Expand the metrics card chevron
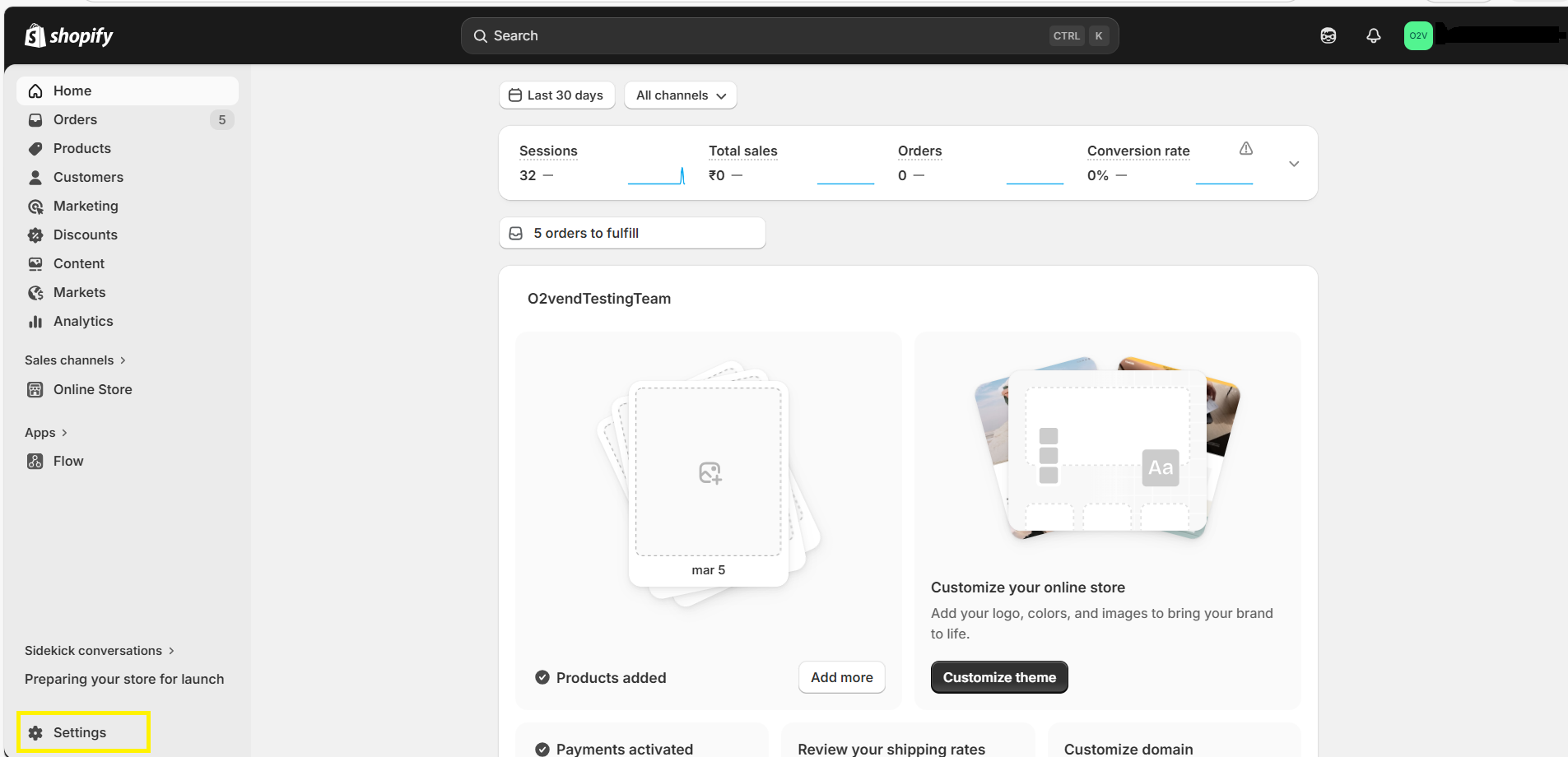The image size is (1568, 757). click(x=1294, y=163)
